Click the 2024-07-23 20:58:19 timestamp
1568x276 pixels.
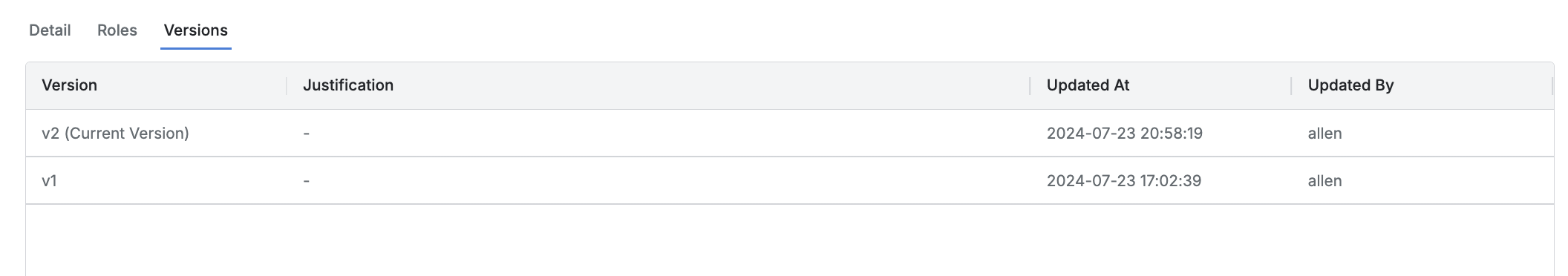click(x=1124, y=134)
